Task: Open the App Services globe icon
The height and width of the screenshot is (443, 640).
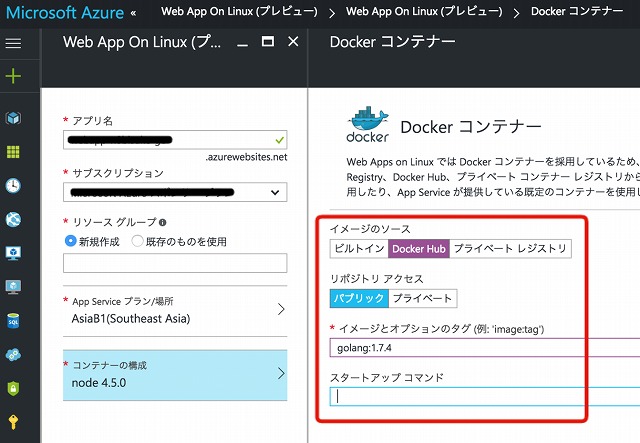Action: point(13,219)
